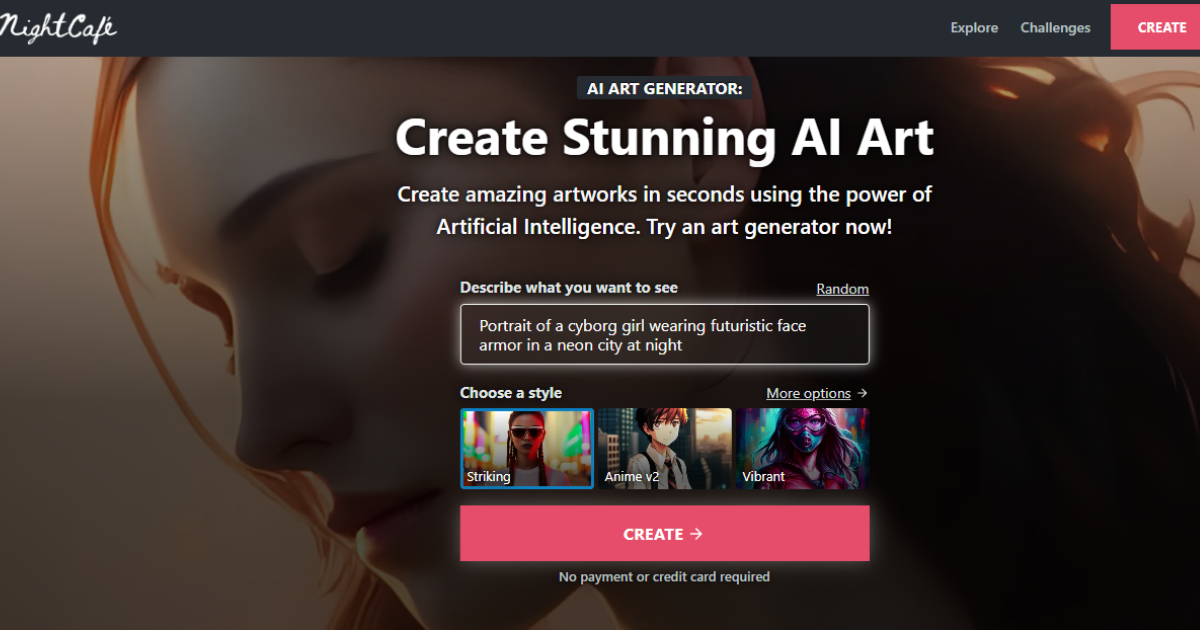The image size is (1200, 630).
Task: Open the Explore page
Action: click(x=974, y=28)
